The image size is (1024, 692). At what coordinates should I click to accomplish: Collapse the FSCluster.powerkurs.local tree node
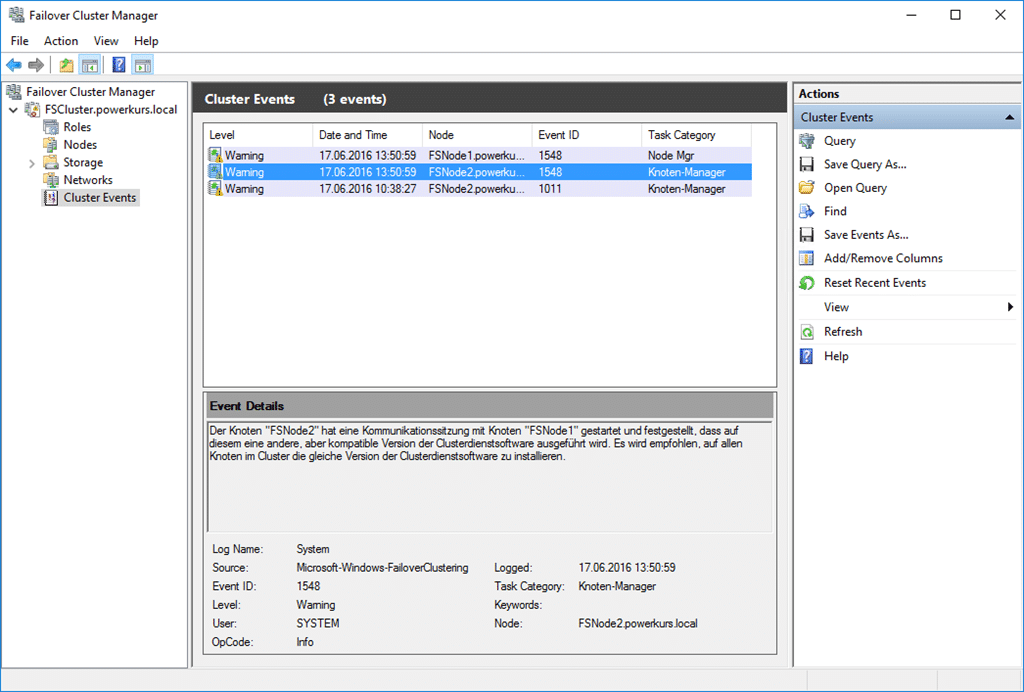coord(13,110)
